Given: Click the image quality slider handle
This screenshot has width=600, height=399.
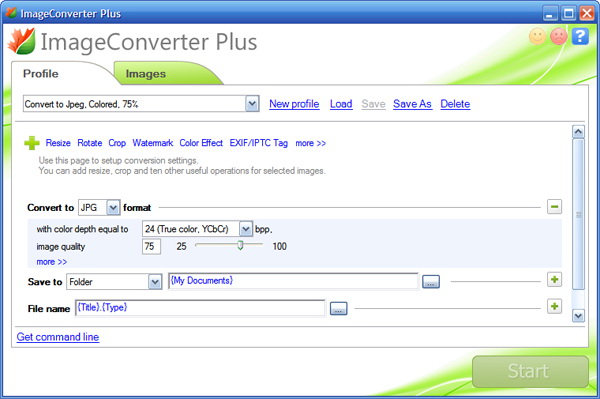Looking at the screenshot, I should (x=240, y=245).
